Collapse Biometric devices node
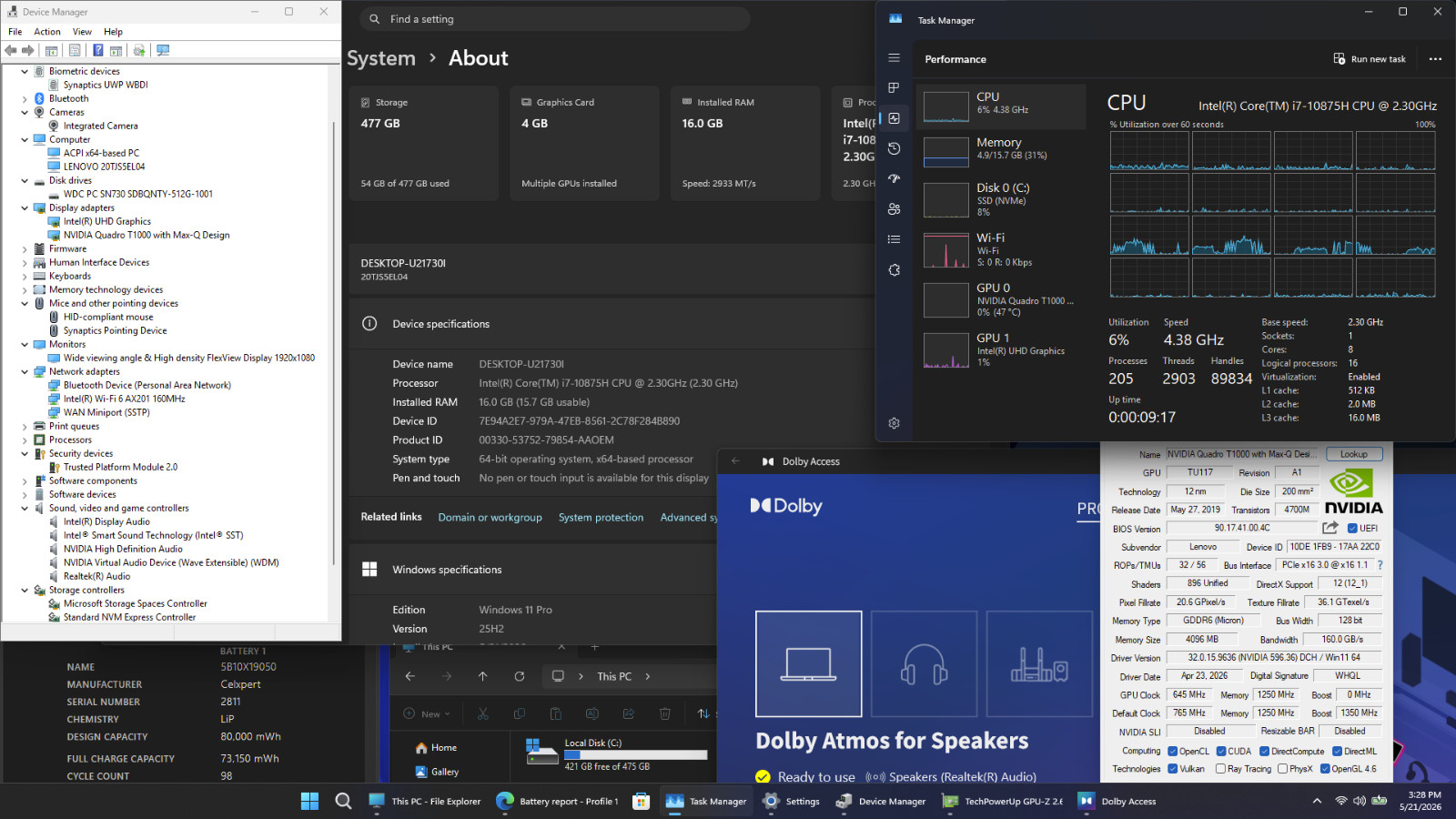This screenshot has width=1456, height=819. (25, 71)
